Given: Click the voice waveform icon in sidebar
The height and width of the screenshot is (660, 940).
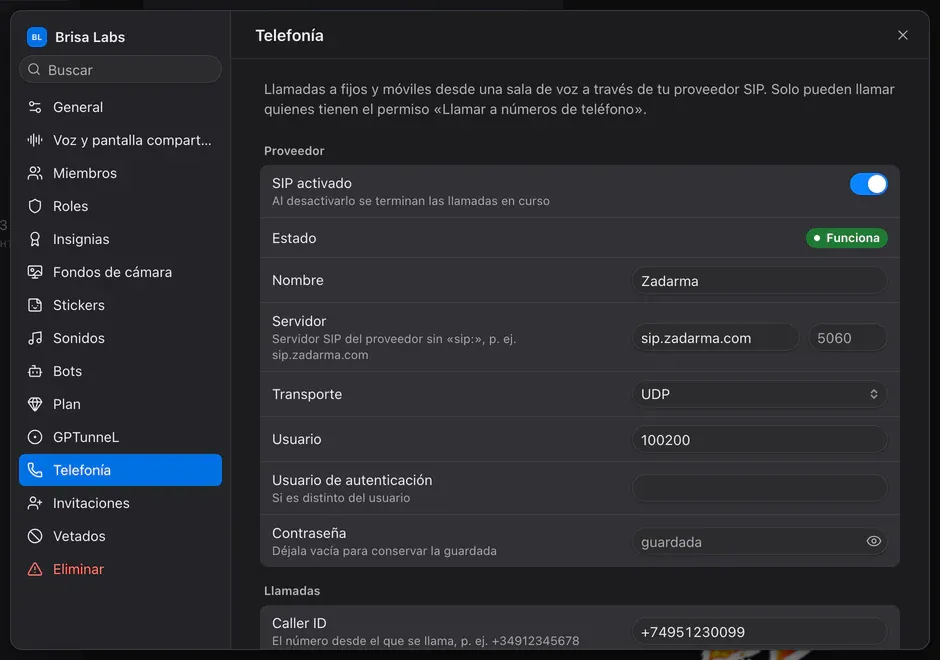Looking at the screenshot, I should (35, 140).
